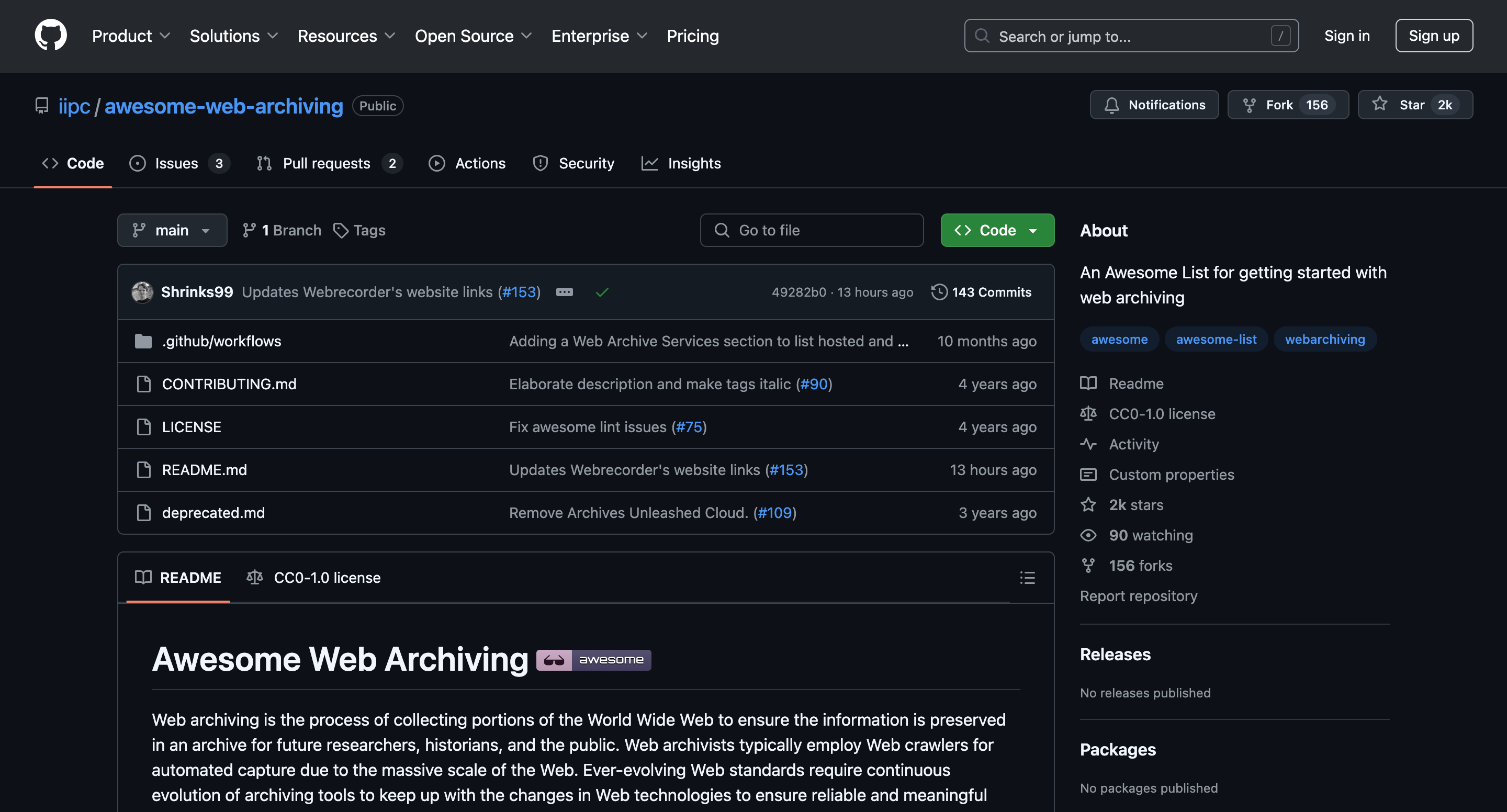Open the README outline list icon
1507x812 pixels.
1027,578
